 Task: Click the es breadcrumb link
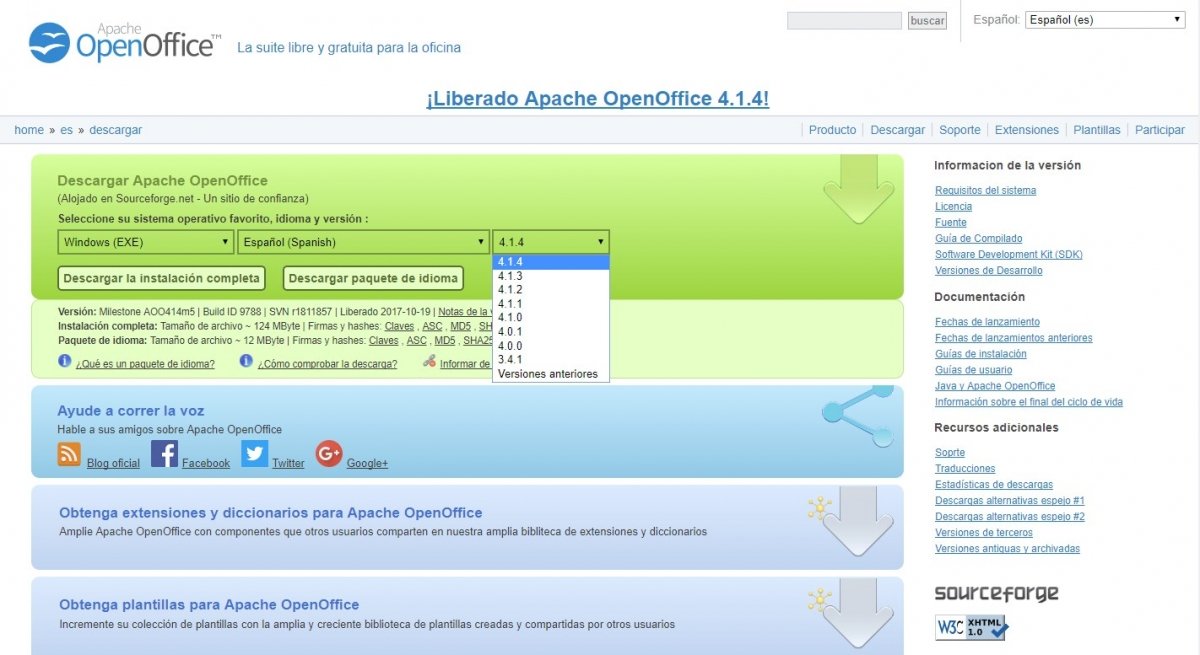pos(66,130)
